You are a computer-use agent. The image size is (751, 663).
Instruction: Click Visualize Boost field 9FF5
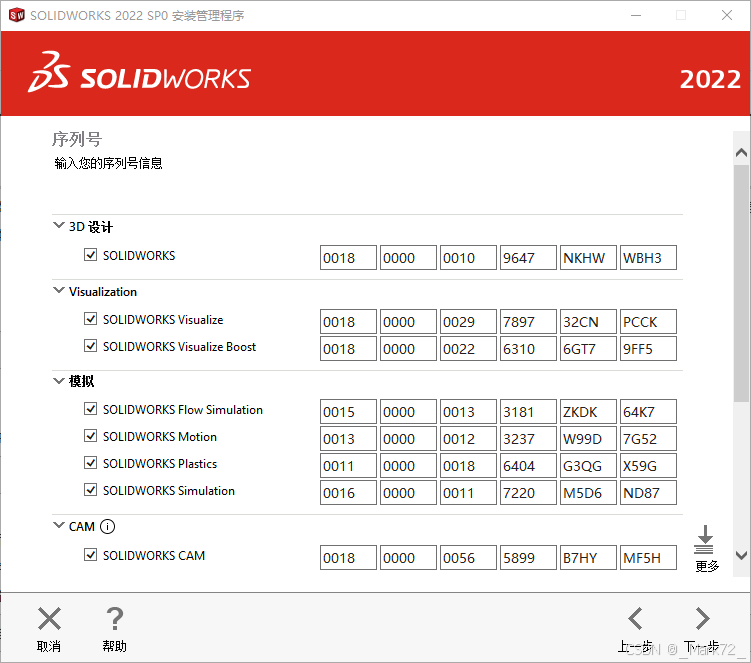648,348
